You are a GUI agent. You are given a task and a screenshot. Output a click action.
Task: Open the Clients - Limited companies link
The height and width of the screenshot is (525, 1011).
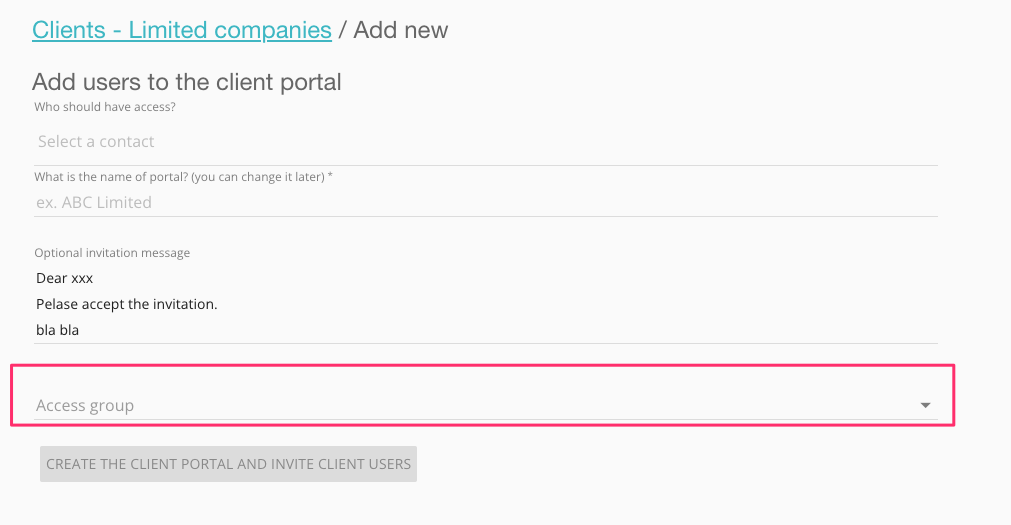(181, 30)
